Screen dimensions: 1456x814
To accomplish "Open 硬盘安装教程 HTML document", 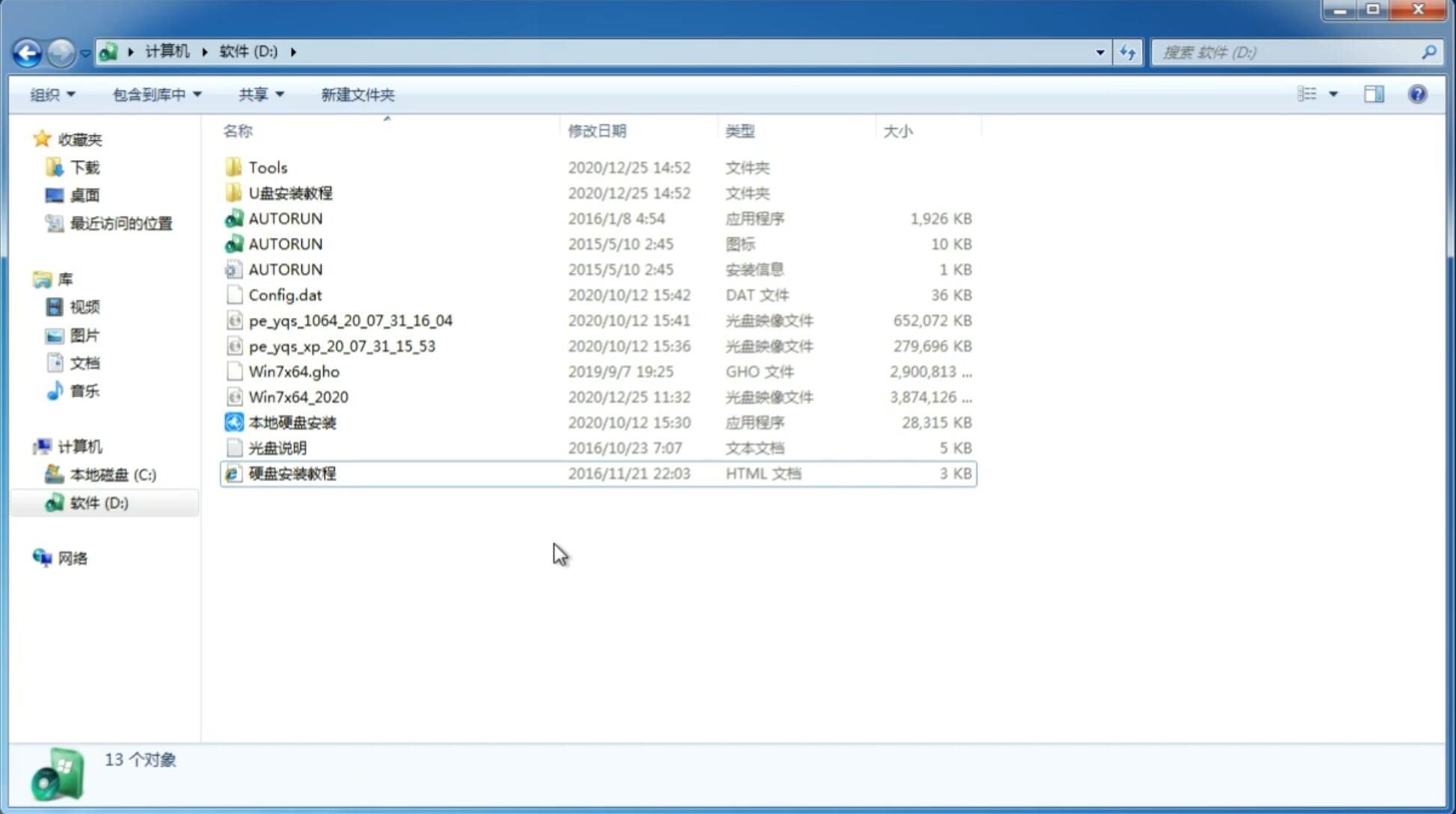I will coord(291,473).
